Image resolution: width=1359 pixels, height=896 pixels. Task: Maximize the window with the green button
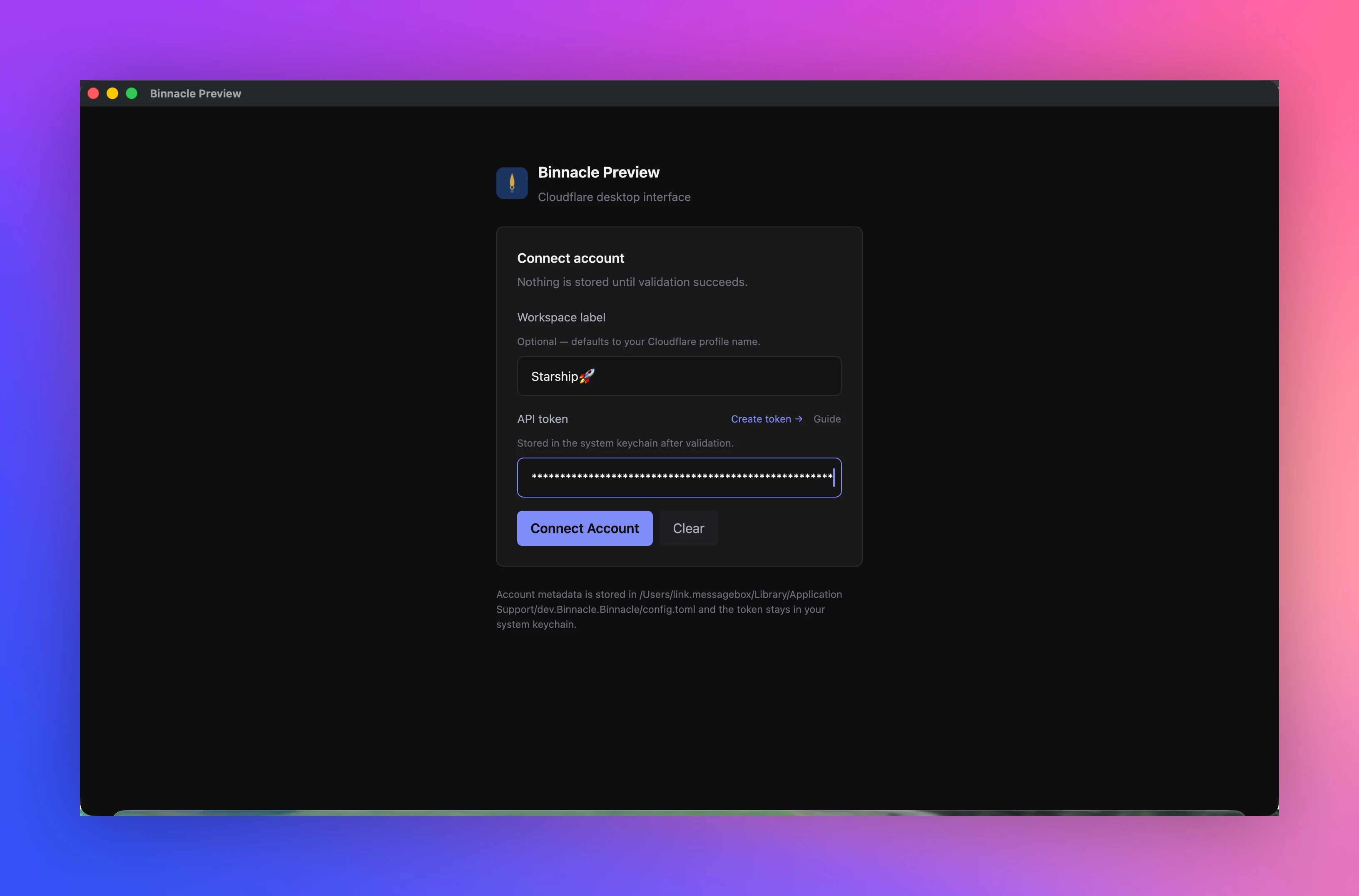pyautogui.click(x=132, y=93)
